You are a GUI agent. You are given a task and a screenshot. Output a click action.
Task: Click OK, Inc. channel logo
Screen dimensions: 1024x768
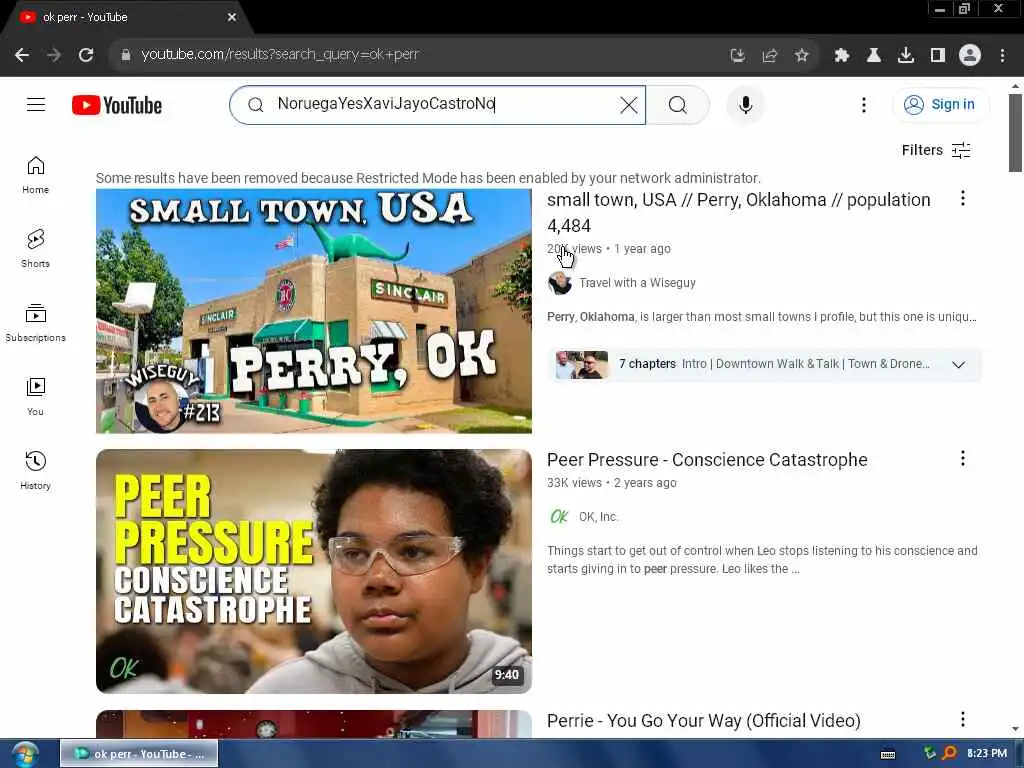point(560,517)
